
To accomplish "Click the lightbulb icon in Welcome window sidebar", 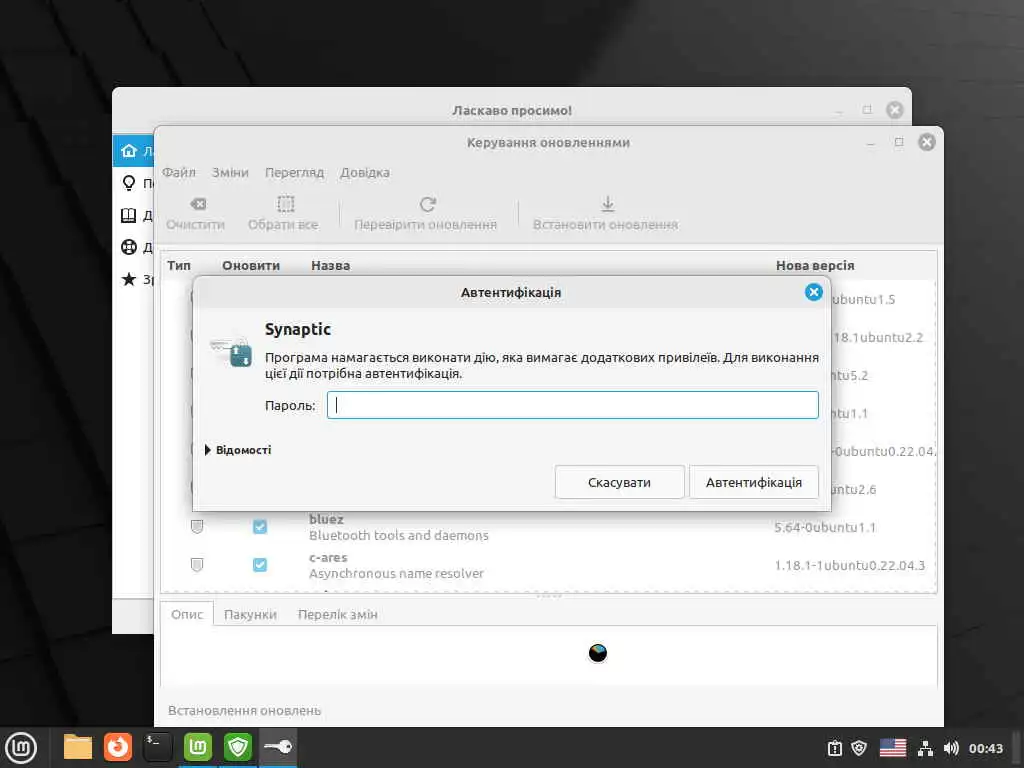I will (129, 182).
